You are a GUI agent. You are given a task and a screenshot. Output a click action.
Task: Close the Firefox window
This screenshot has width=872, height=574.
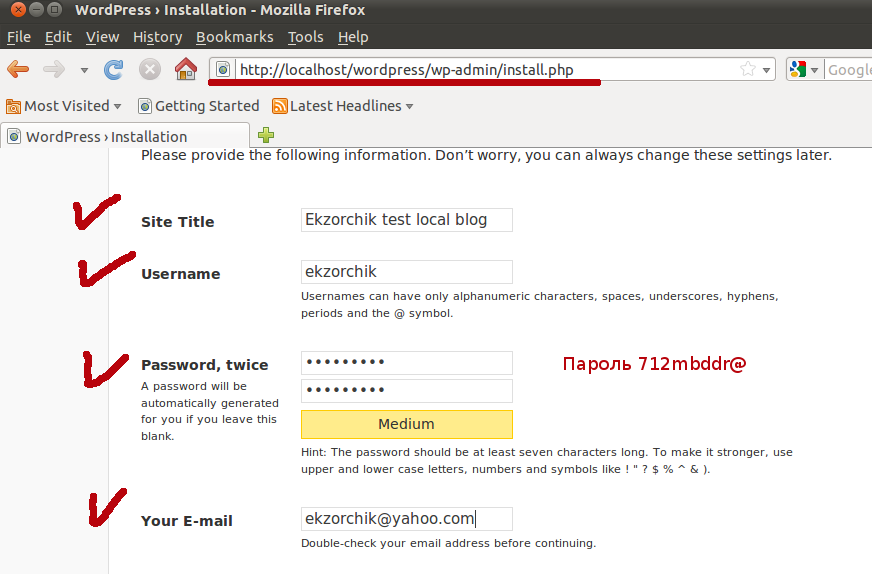[18, 9]
